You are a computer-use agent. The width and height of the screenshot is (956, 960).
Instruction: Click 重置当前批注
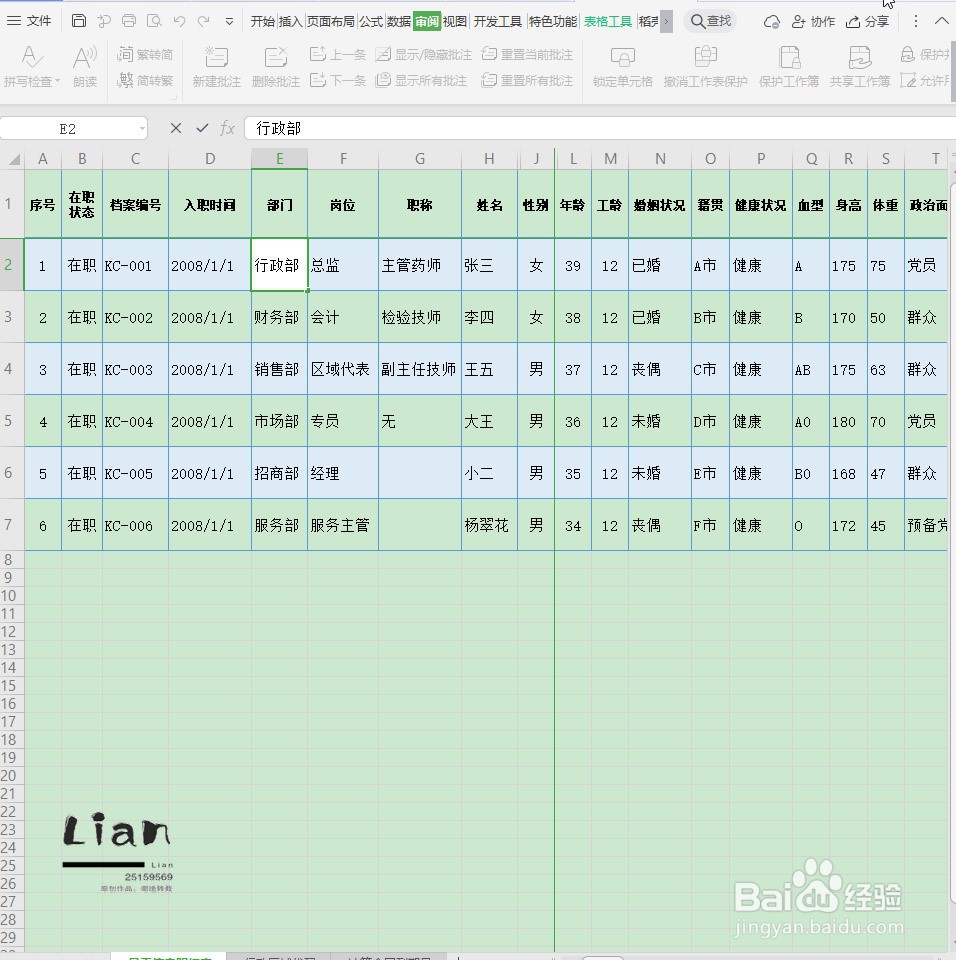click(527, 54)
